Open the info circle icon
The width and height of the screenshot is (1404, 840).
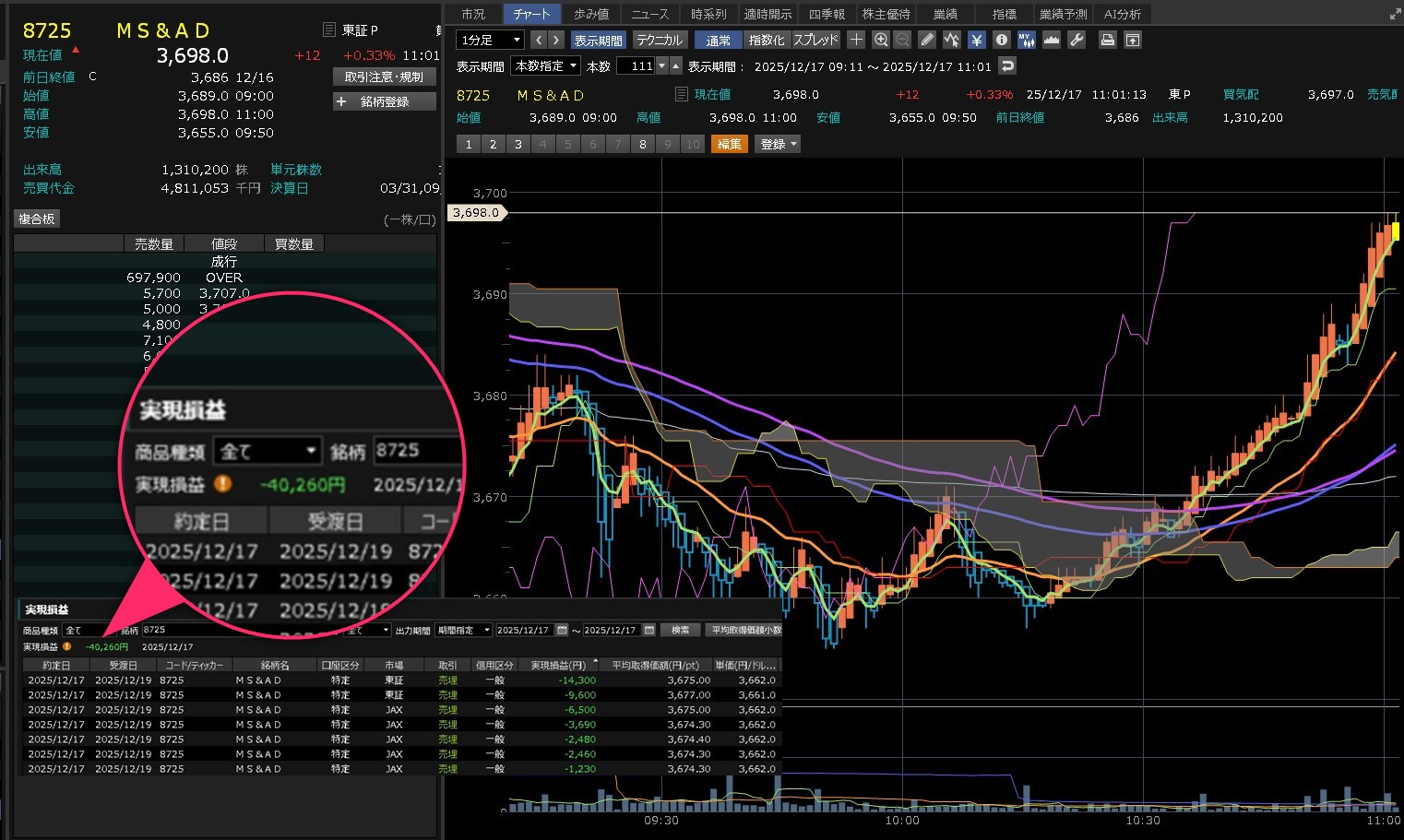click(x=1001, y=40)
